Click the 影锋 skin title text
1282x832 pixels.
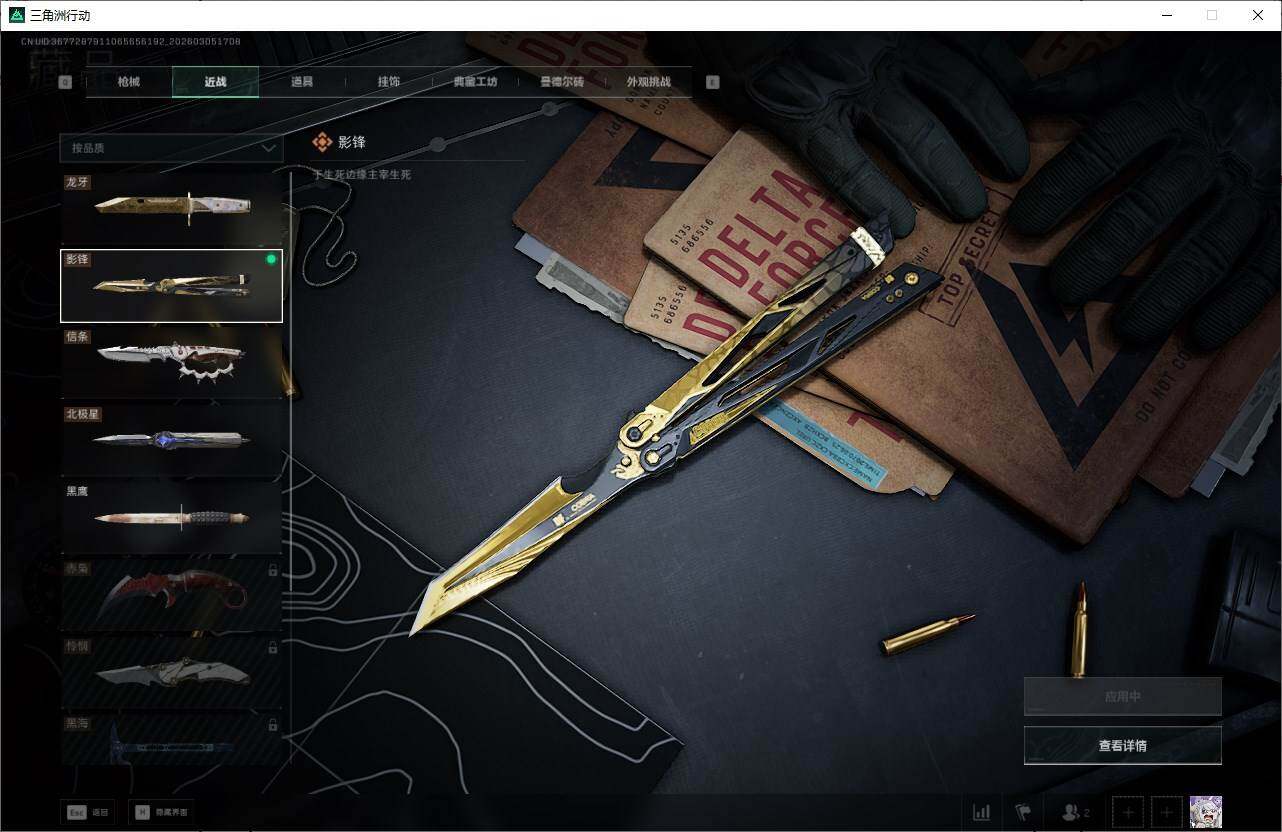point(352,143)
